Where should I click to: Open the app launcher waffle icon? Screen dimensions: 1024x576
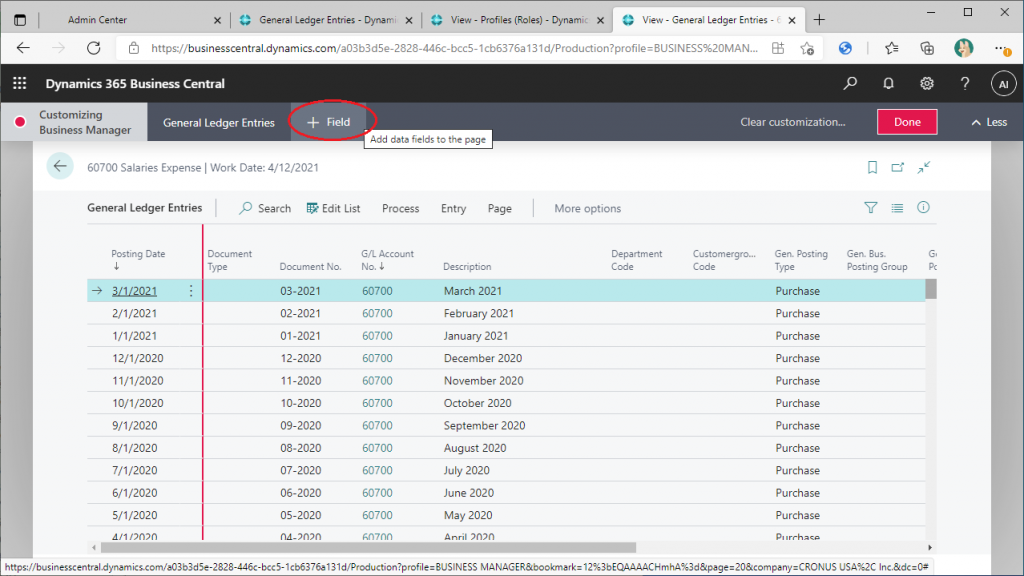[x=20, y=84]
